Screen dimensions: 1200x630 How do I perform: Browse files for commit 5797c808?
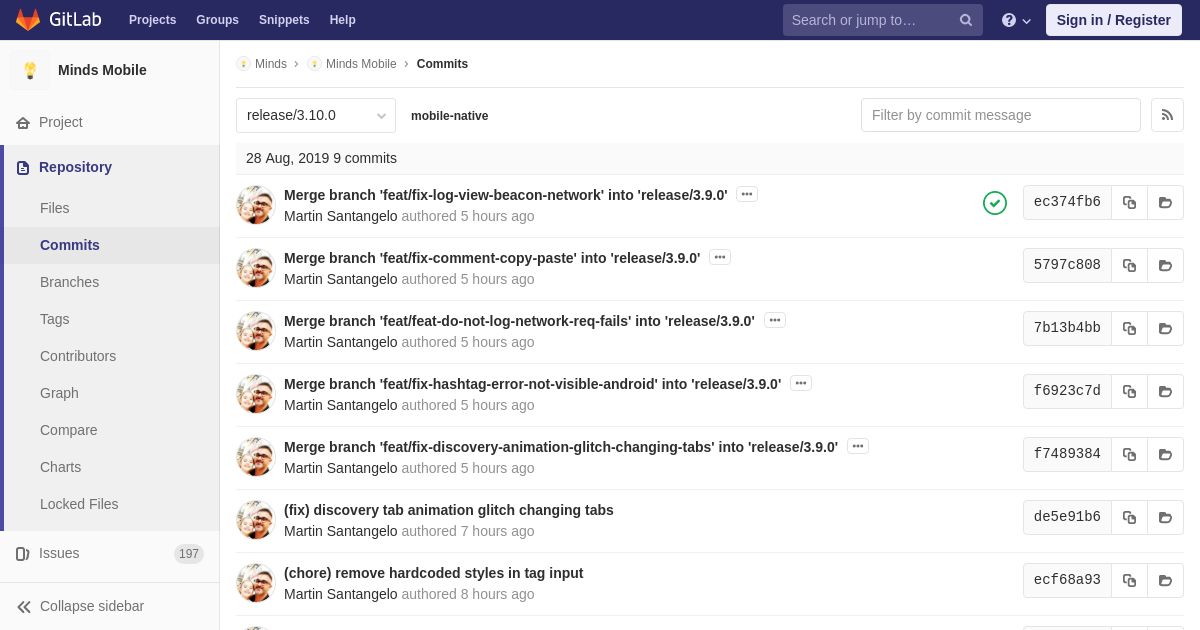1165,265
